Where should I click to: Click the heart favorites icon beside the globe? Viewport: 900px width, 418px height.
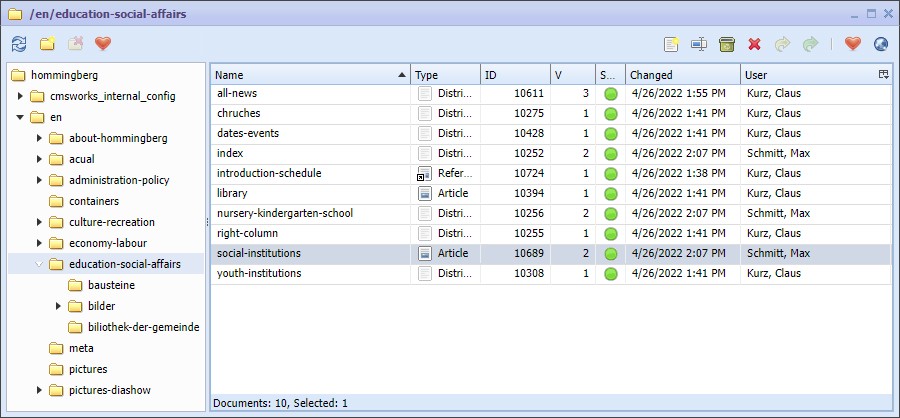(x=852, y=44)
